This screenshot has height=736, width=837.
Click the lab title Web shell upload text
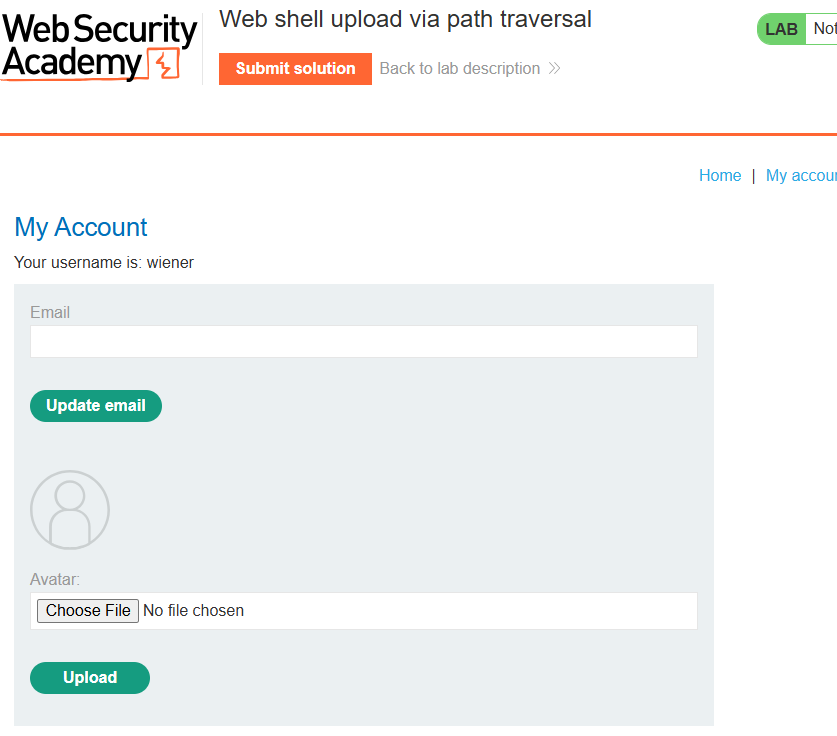tap(405, 20)
